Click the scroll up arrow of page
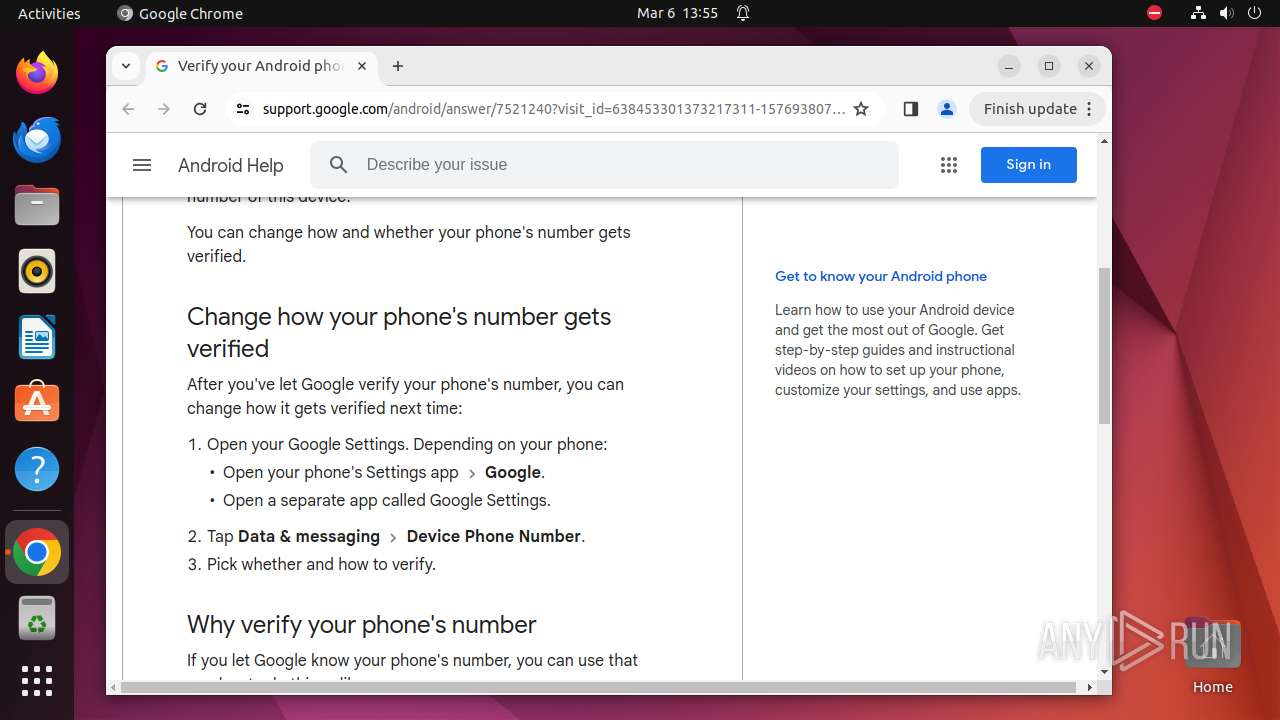 click(x=1104, y=141)
